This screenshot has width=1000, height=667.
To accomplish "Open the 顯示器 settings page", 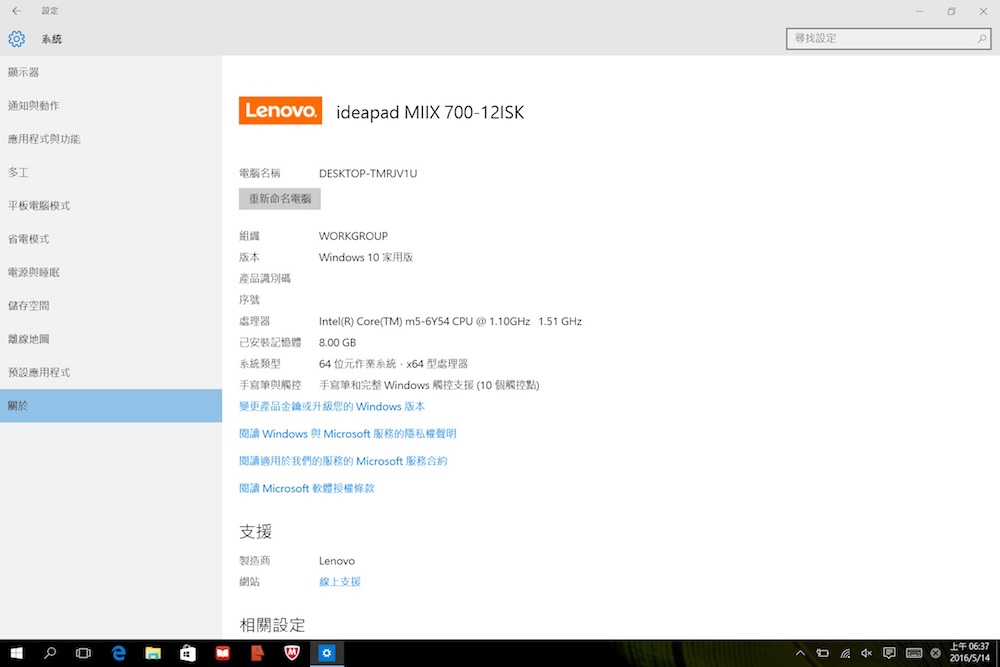I will (111, 72).
